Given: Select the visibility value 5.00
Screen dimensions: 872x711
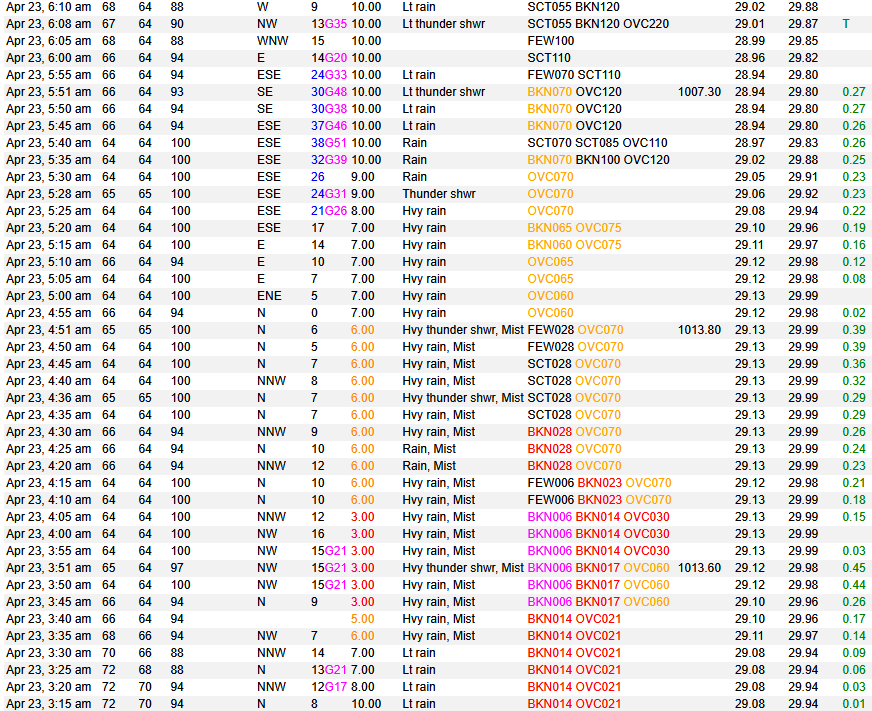Looking at the screenshot, I should point(362,619).
